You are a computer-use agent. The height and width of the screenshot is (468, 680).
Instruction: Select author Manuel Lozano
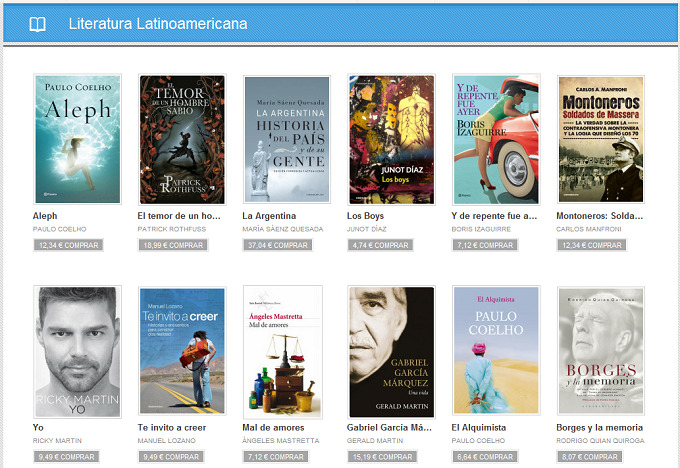pyautogui.click(x=167, y=441)
